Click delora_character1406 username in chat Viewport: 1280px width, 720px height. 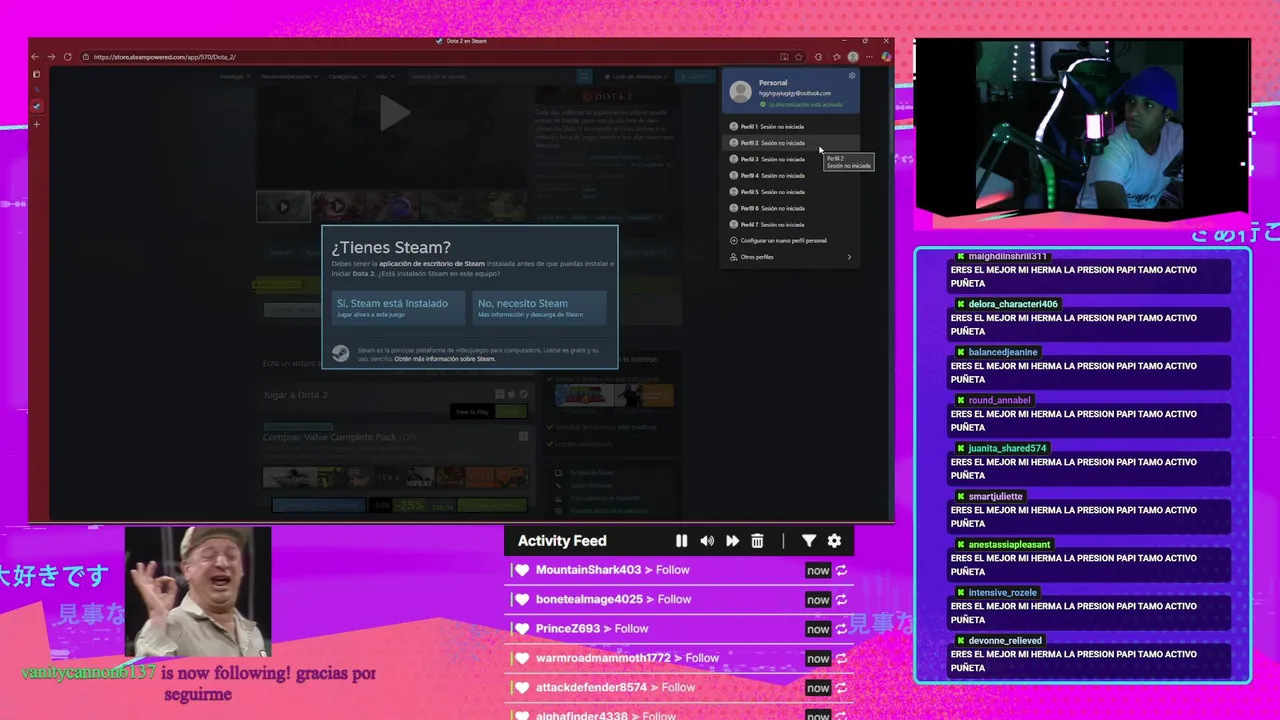coord(1012,304)
